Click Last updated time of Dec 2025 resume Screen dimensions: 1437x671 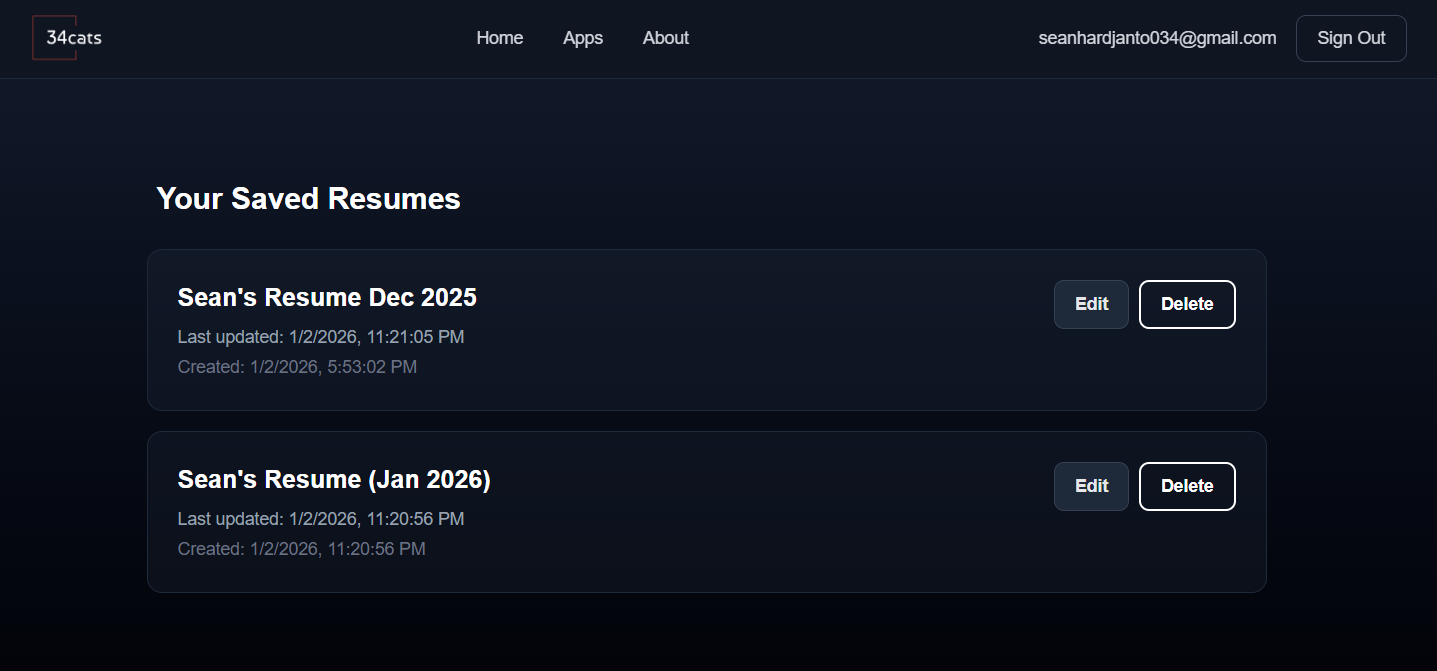(x=321, y=337)
